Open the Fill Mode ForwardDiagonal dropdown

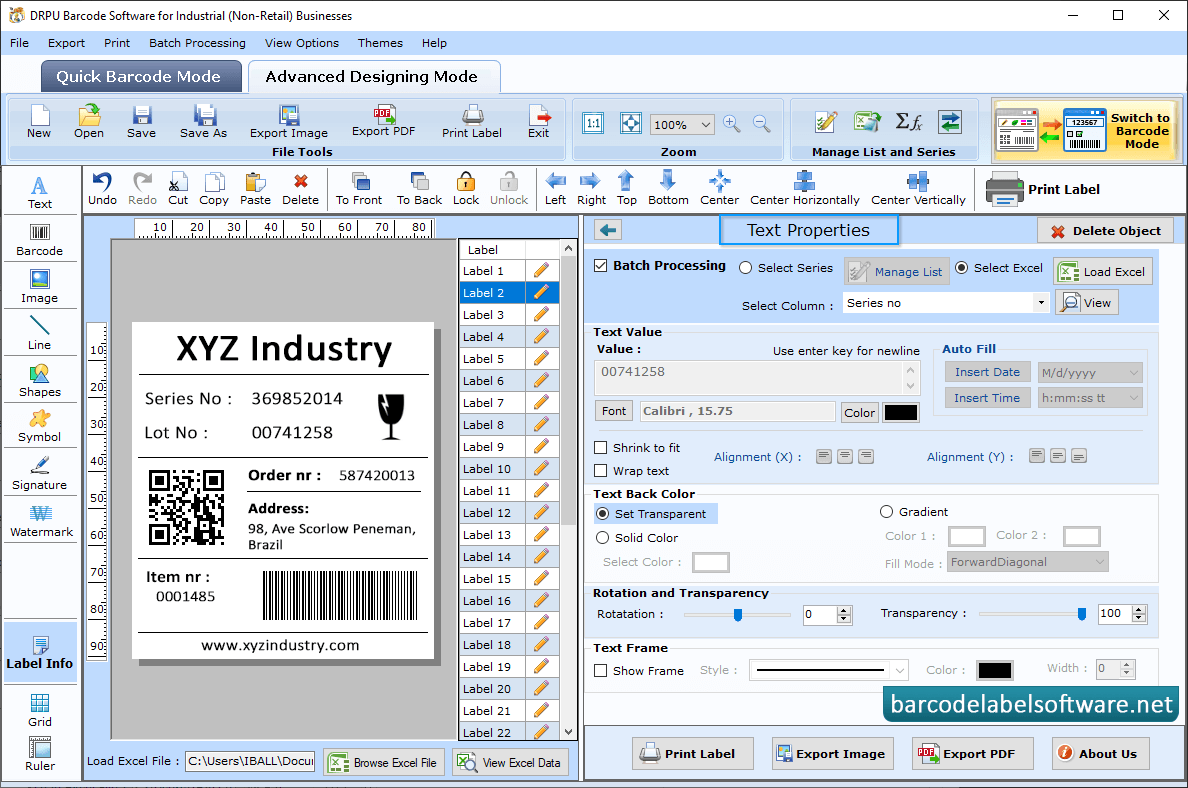(1099, 562)
